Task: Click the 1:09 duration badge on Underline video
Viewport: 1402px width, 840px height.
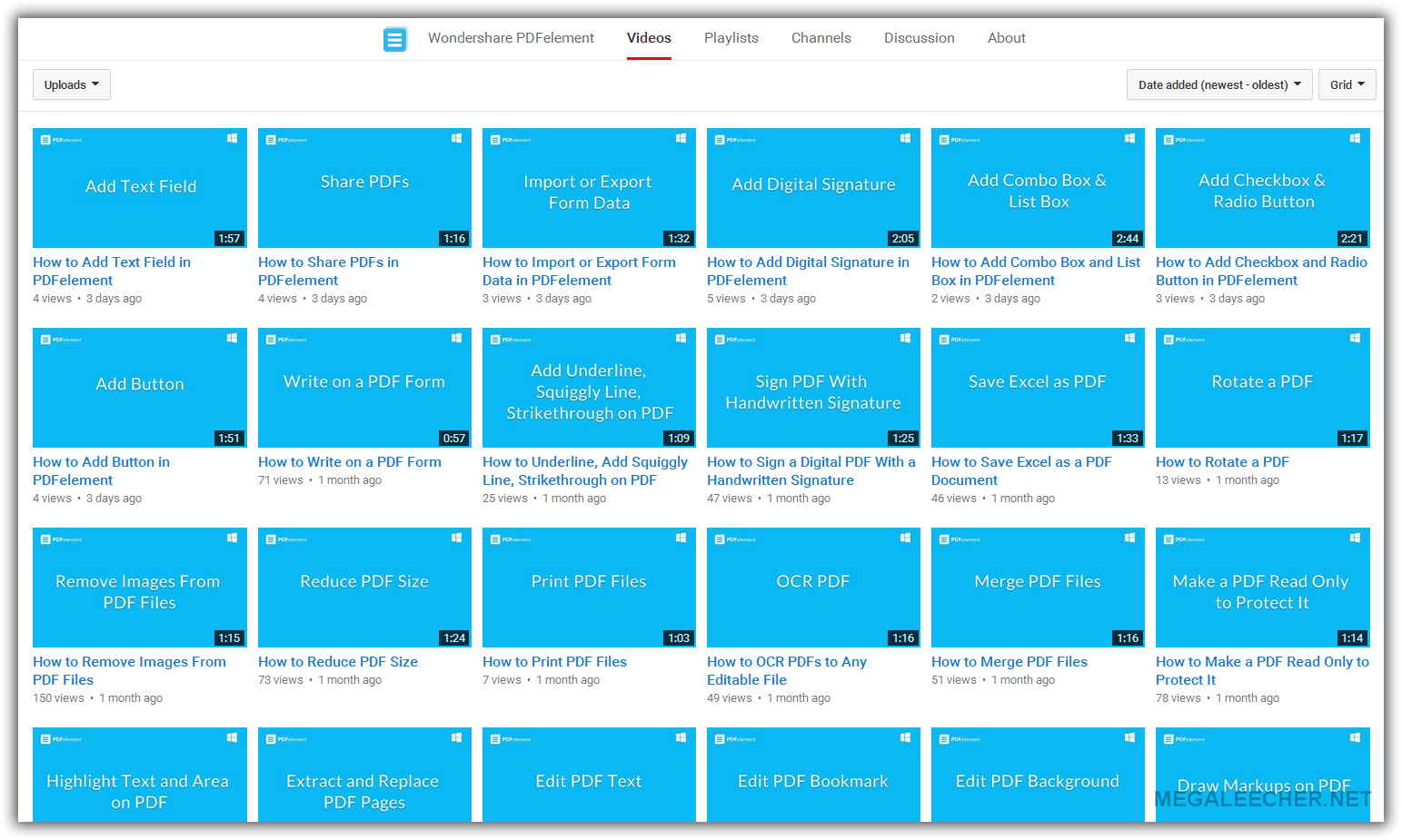Action: (x=679, y=438)
